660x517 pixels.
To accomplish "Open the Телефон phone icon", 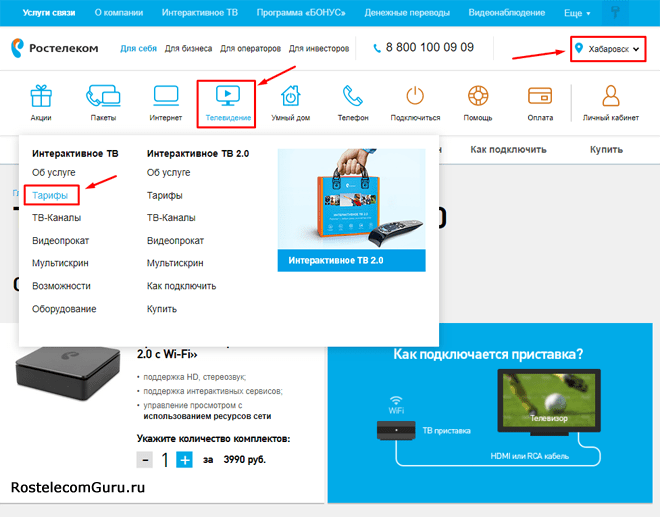I will click(352, 97).
